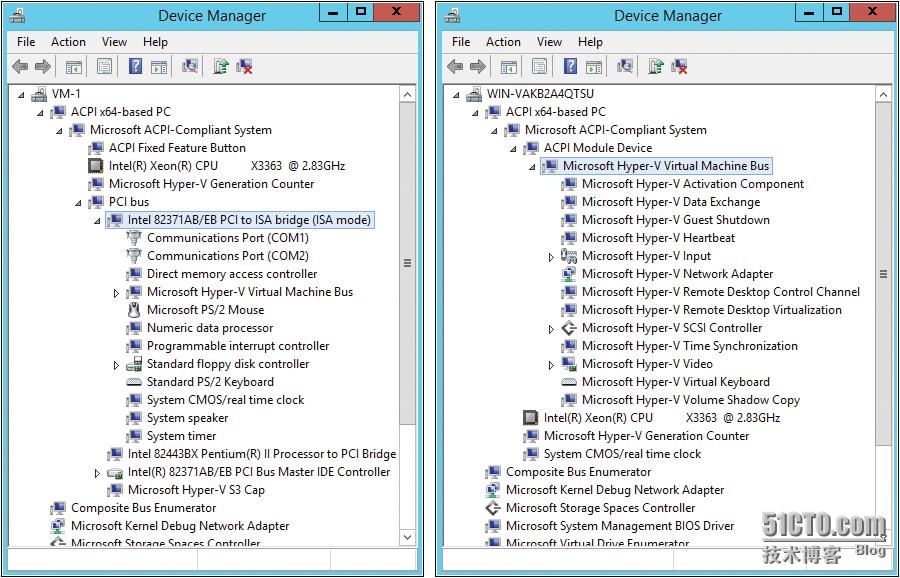Open Action menu in WIN-VAKB2A4QTSU window
Screen dimensions: 900x578
click(x=503, y=42)
